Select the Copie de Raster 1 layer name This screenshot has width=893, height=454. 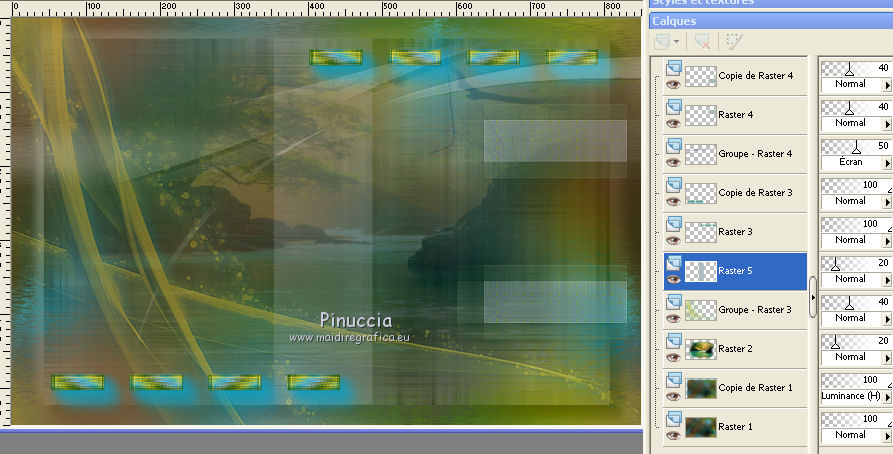pyautogui.click(x=756, y=388)
